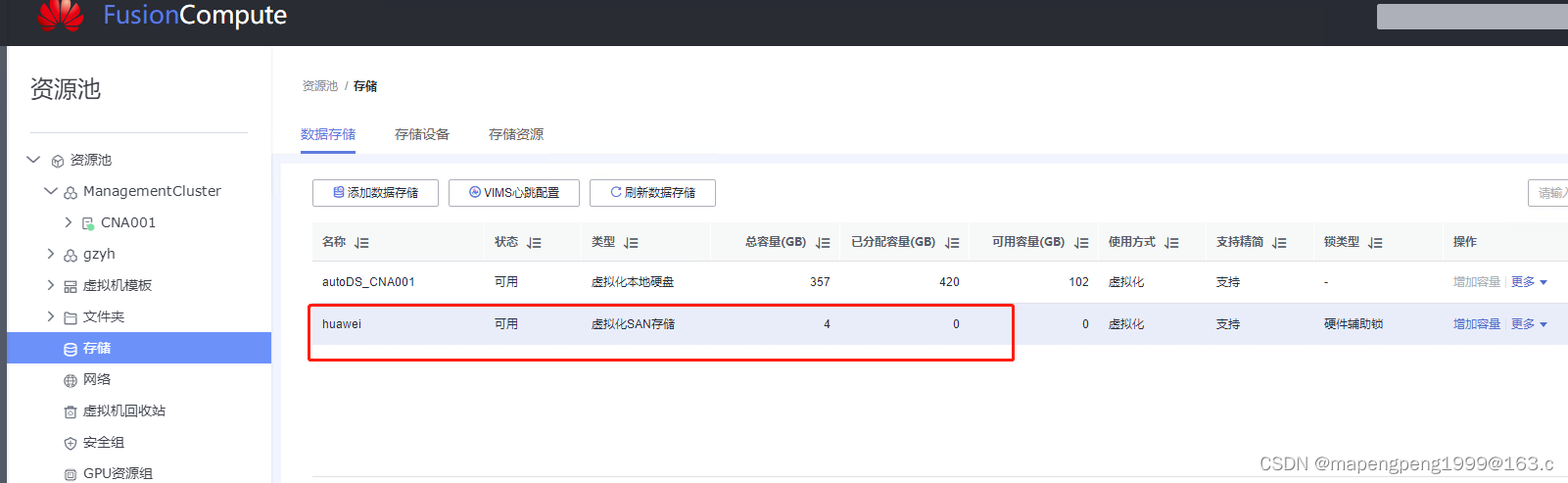Click the 资源池 cube icon in tree
1568x483 pixels.
tap(58, 161)
